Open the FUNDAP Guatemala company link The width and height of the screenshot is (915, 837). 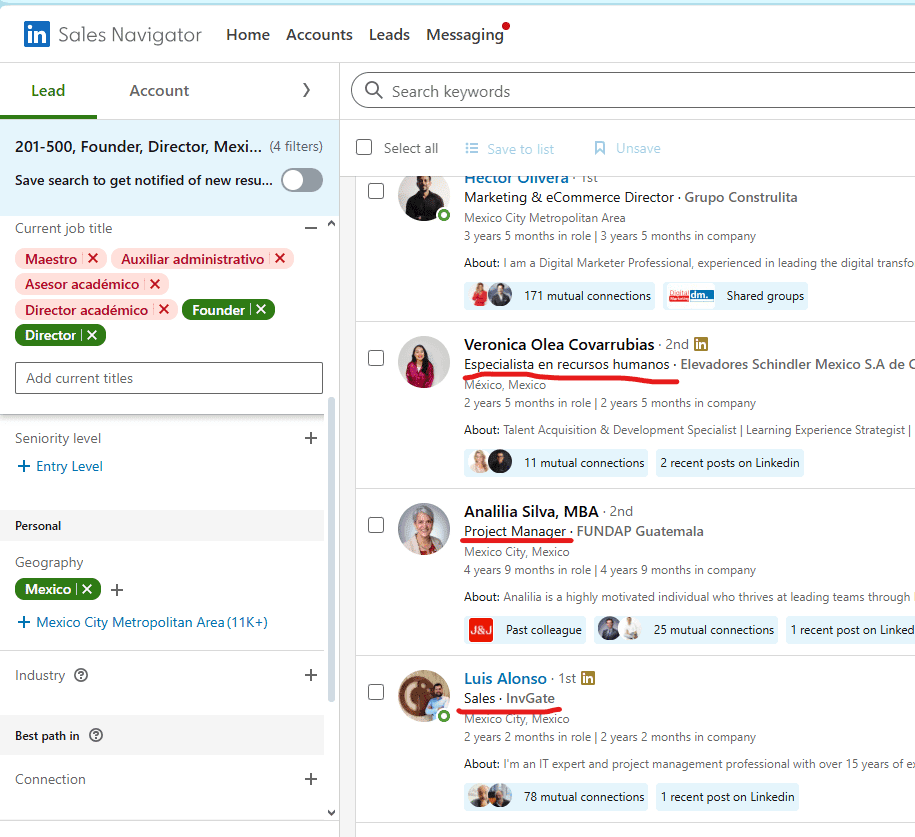coord(640,531)
